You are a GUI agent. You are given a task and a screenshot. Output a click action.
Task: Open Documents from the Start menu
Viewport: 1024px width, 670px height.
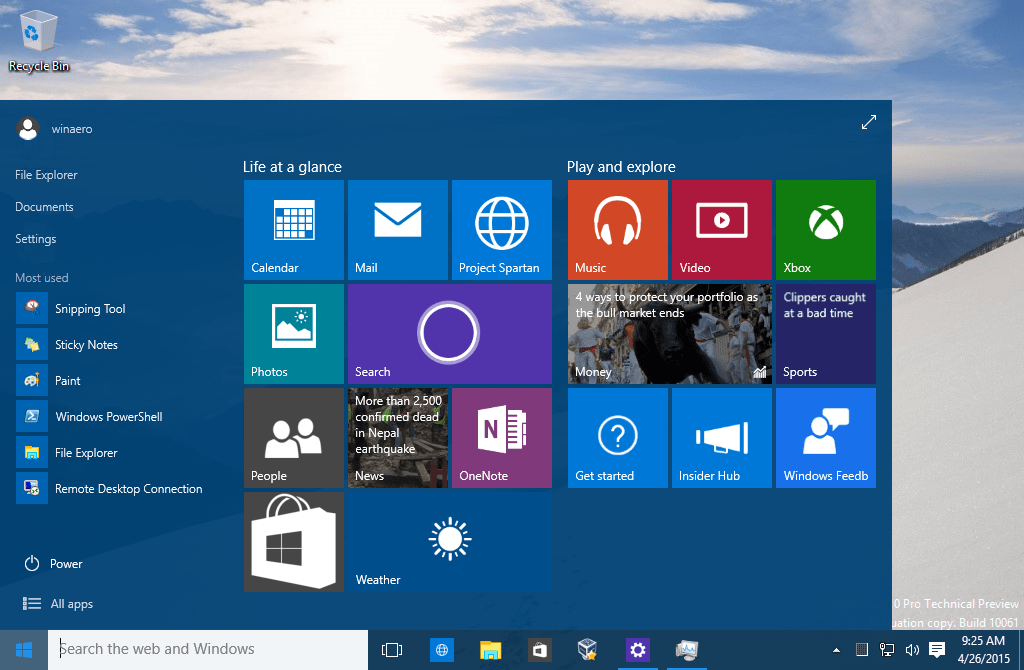tap(44, 207)
